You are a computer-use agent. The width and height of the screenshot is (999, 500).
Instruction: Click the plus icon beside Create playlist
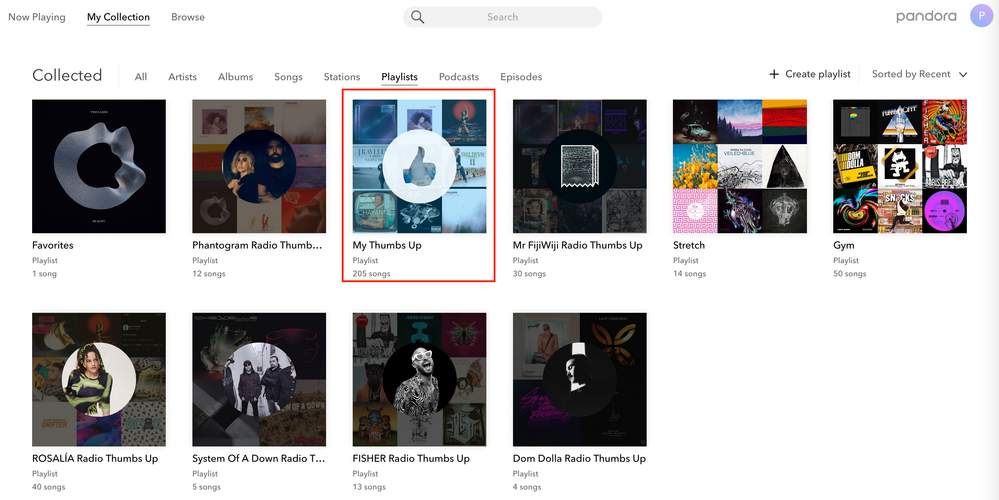tap(774, 74)
